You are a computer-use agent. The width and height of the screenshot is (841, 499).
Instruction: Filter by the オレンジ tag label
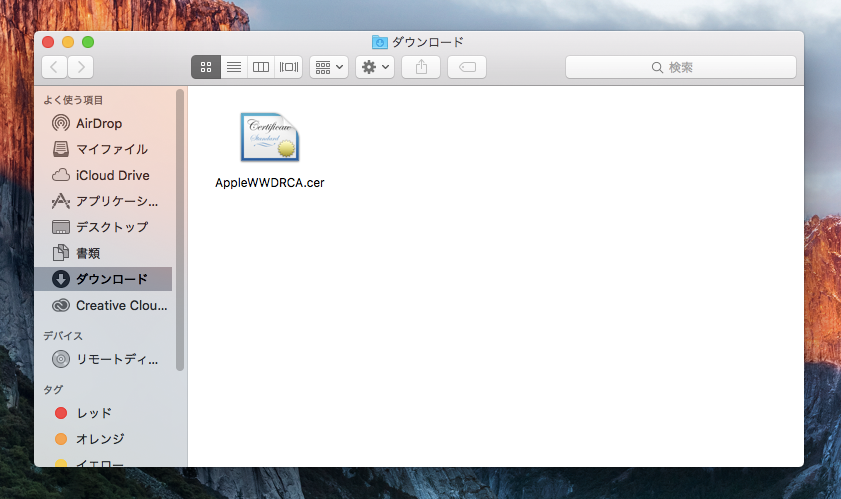pyautogui.click(x=100, y=439)
